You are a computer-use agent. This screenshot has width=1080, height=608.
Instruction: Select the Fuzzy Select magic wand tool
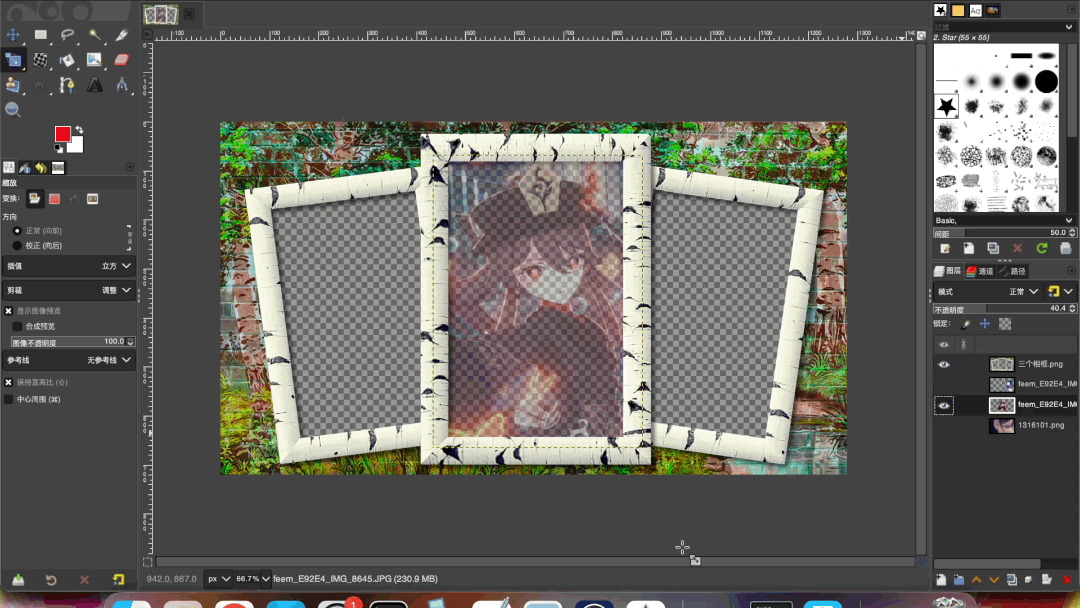(94, 34)
